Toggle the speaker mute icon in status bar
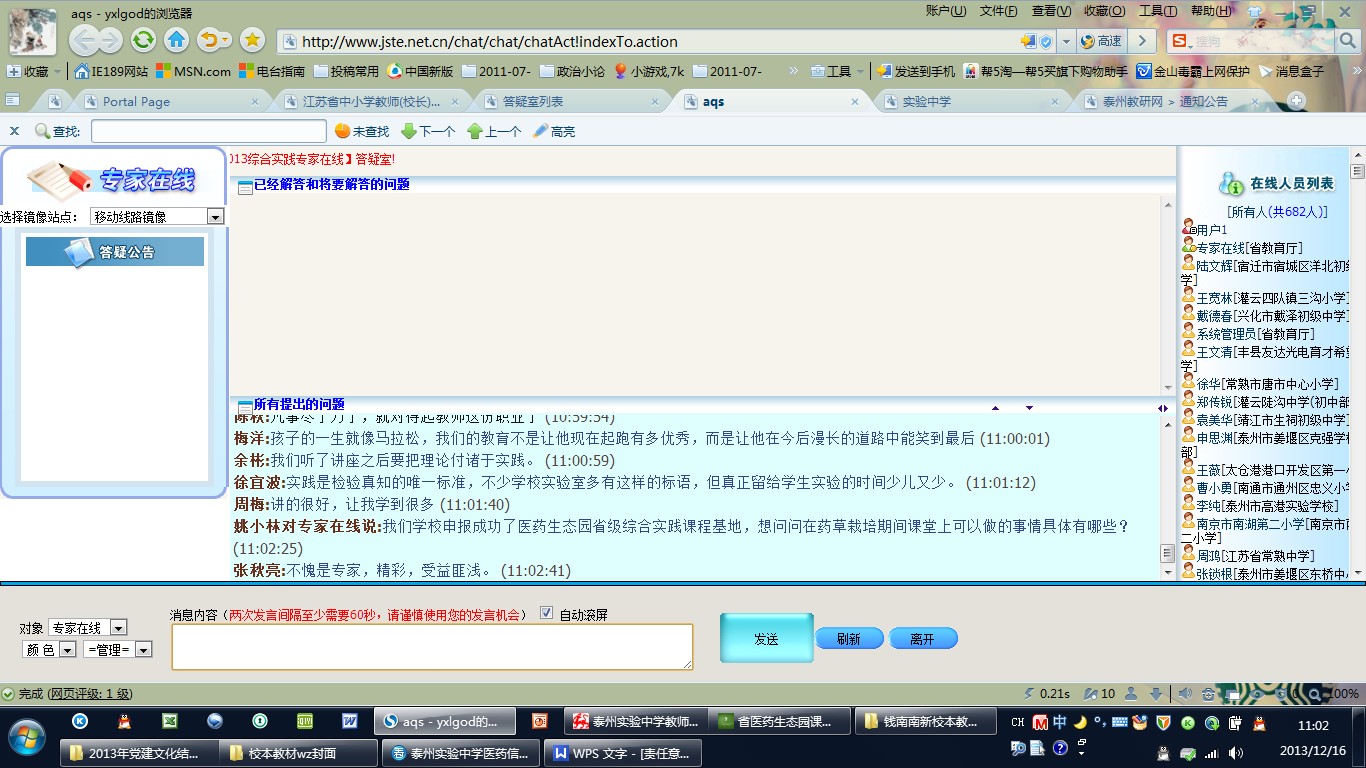Screen dimensions: 1366x768 1184,693
